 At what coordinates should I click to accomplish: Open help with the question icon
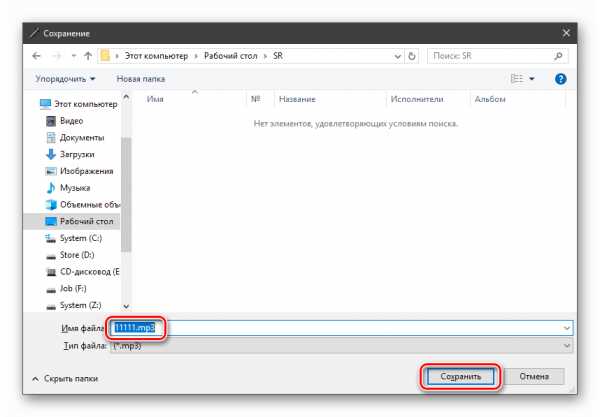point(561,79)
